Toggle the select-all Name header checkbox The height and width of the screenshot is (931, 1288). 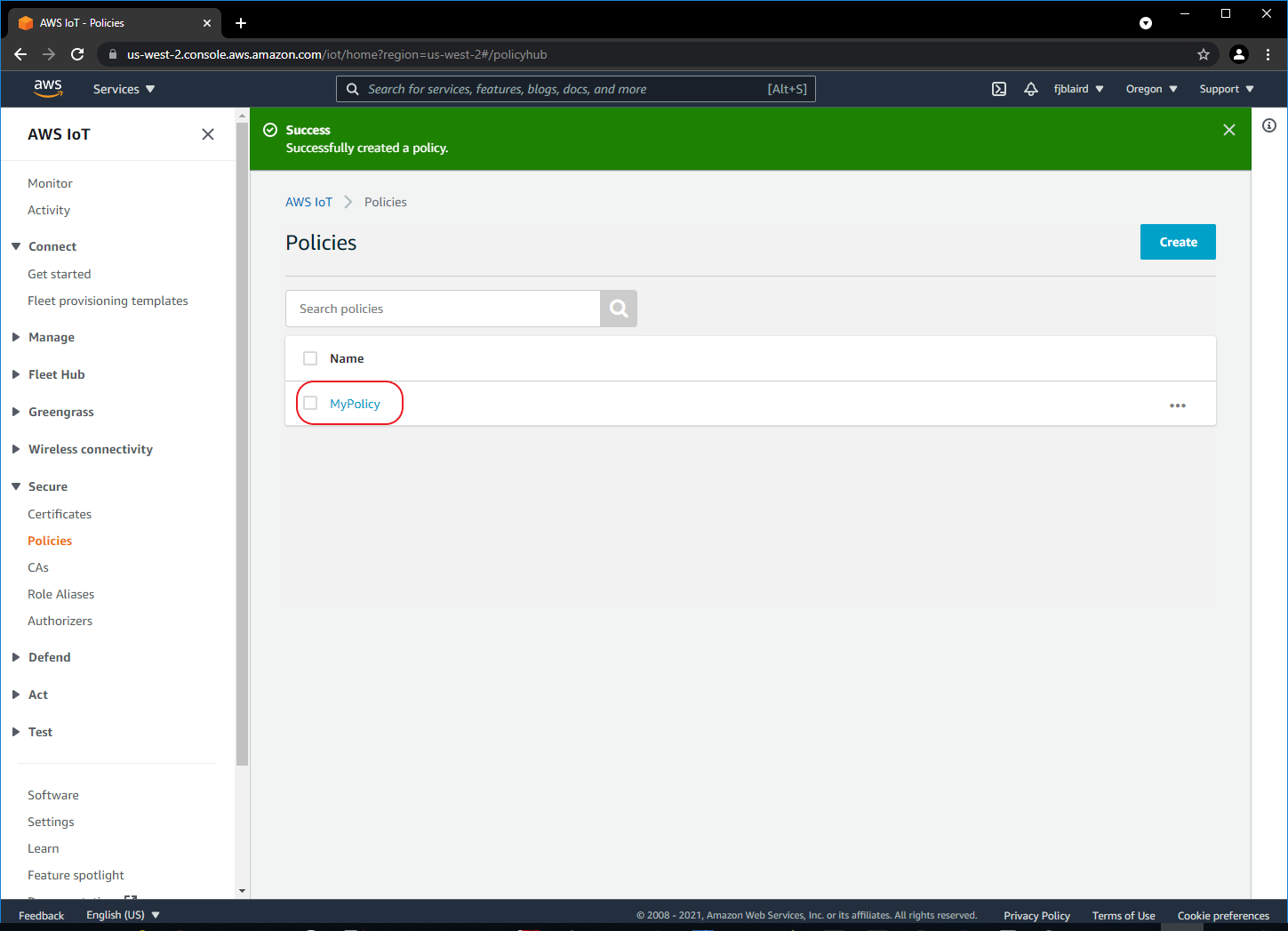pyautogui.click(x=310, y=358)
